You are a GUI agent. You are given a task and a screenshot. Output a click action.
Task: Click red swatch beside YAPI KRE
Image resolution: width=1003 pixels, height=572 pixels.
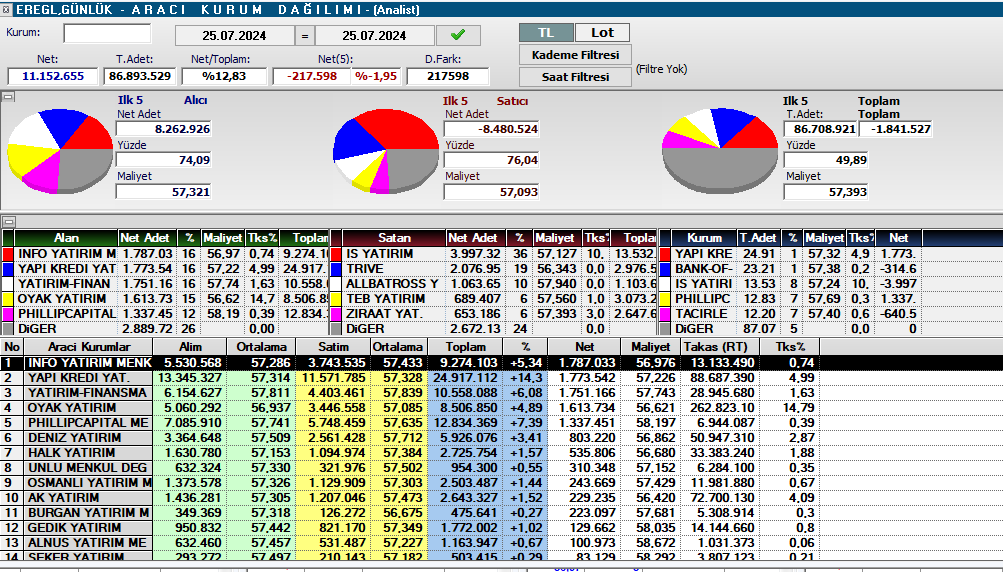click(x=665, y=254)
